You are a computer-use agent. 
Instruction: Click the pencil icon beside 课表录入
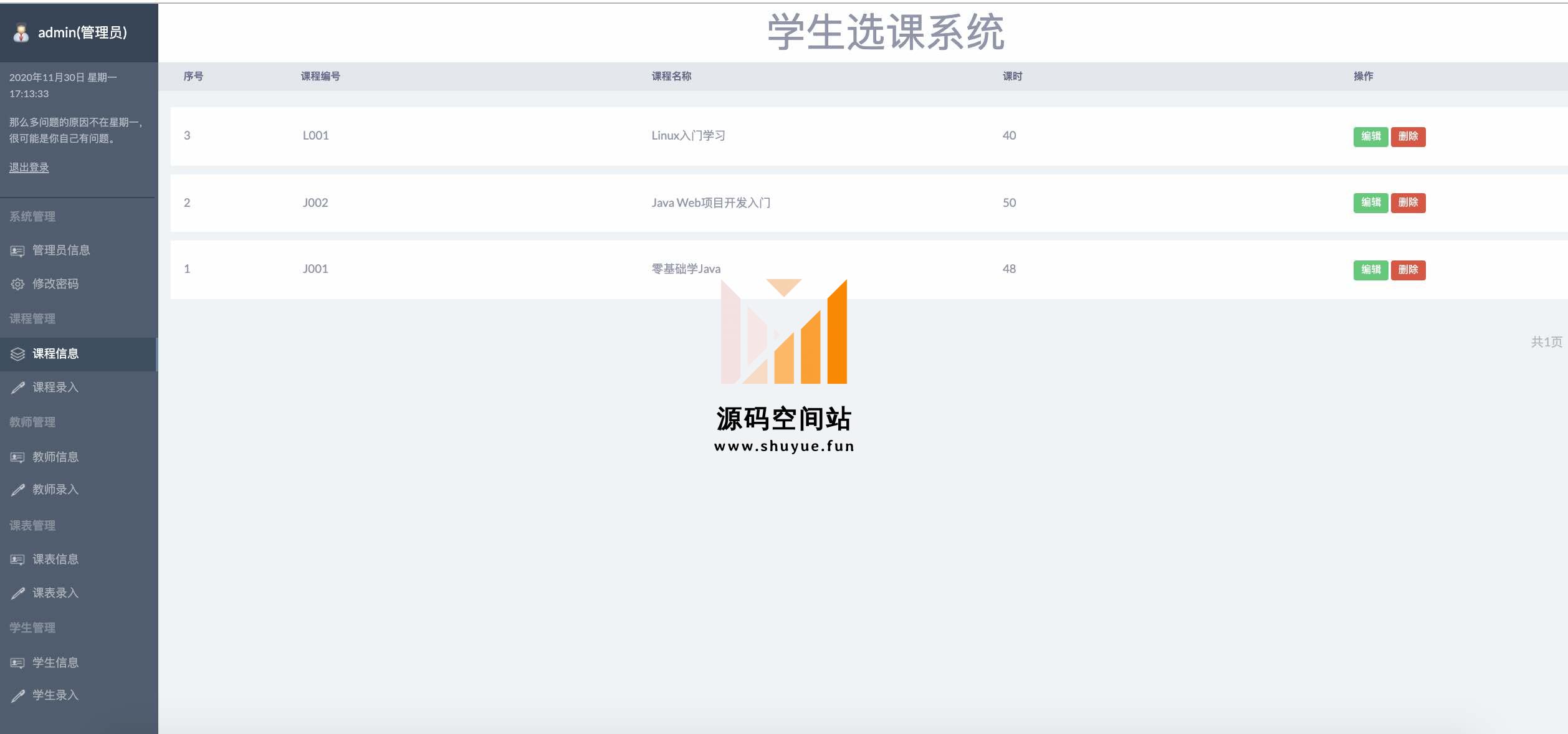[17, 593]
